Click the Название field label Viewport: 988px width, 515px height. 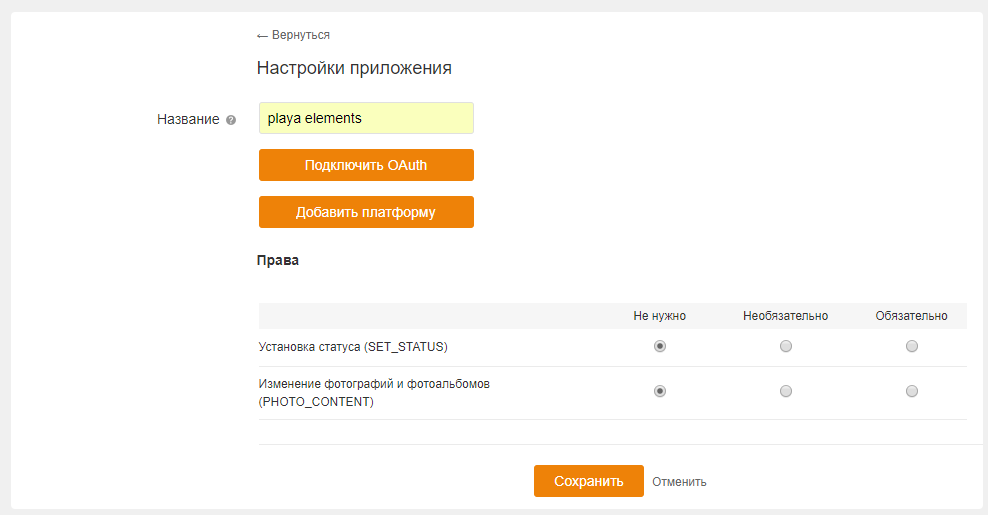tap(188, 119)
